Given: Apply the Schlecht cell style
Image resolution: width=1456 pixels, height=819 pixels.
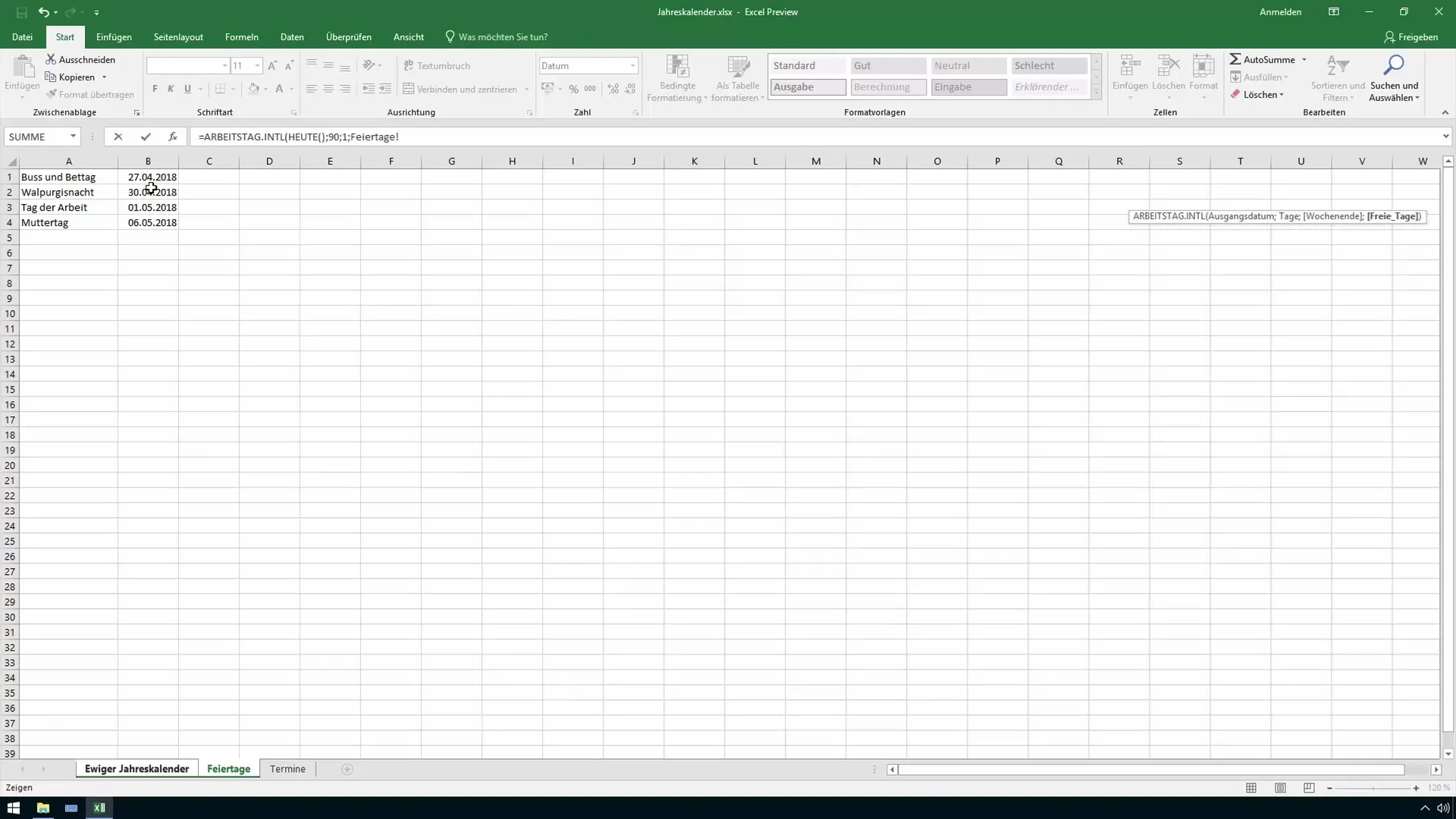Looking at the screenshot, I should tap(1049, 66).
